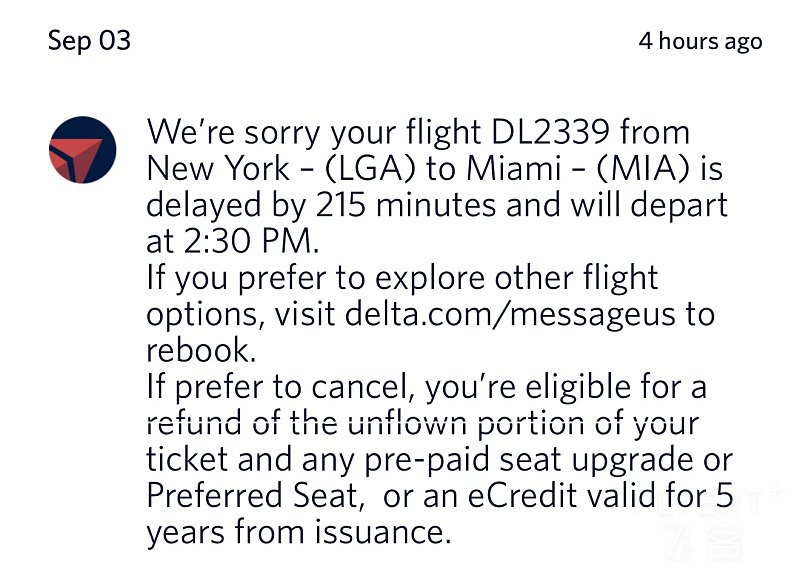800x576 pixels.
Task: Click the Delta airline logo icon
Action: tap(82, 150)
